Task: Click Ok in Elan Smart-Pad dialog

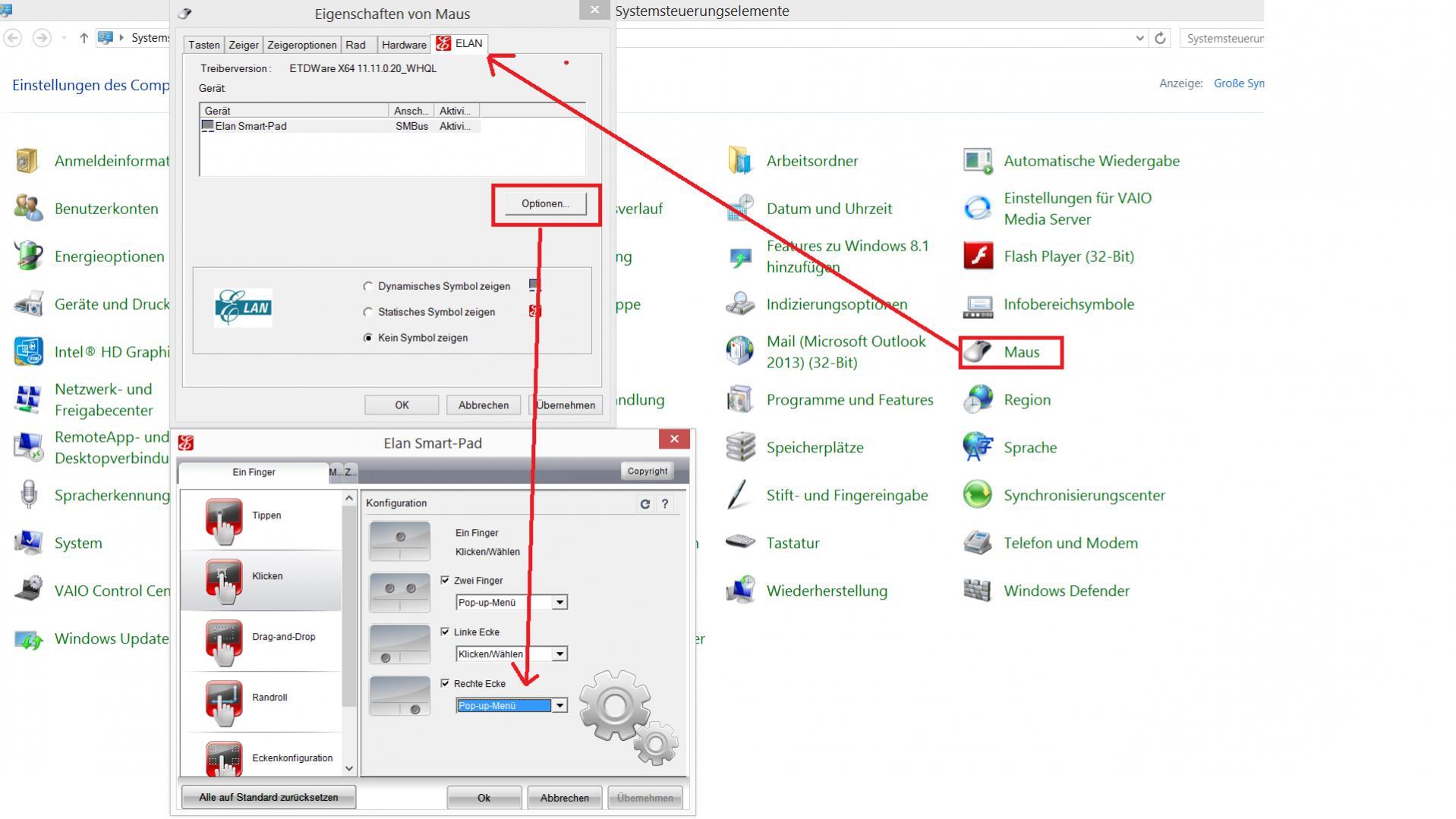Action: click(484, 798)
